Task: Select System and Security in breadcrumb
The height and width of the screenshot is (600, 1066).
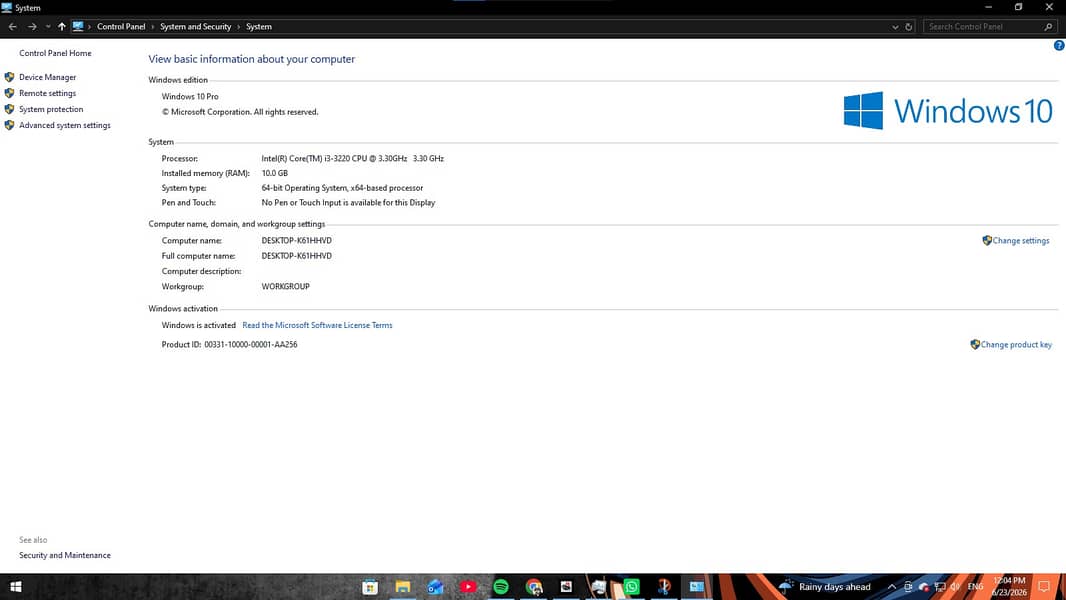Action: pos(196,27)
